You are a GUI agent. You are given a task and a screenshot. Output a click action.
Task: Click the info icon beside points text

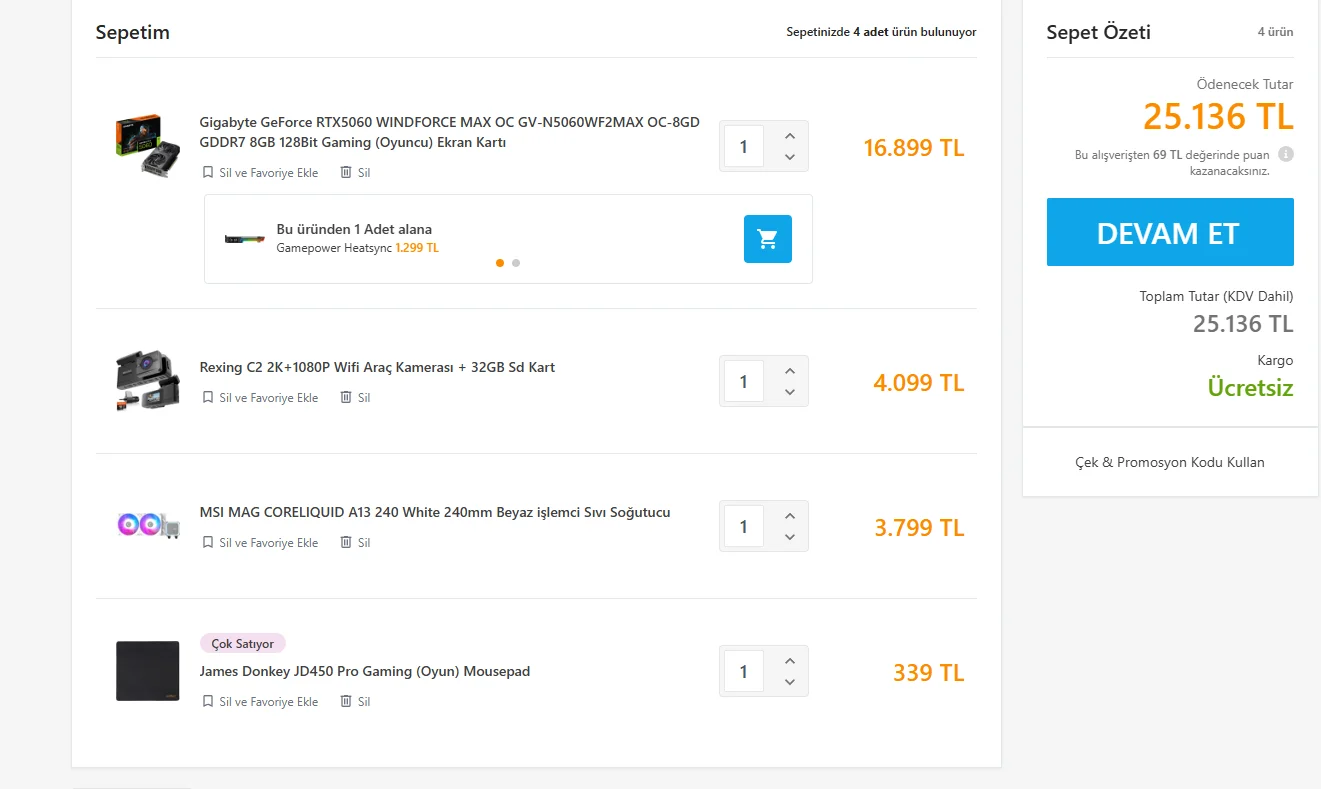(x=1286, y=154)
